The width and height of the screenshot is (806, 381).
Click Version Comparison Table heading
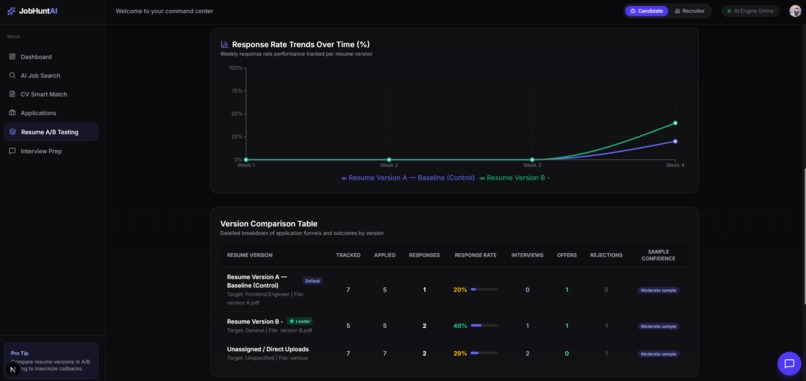[x=269, y=224]
